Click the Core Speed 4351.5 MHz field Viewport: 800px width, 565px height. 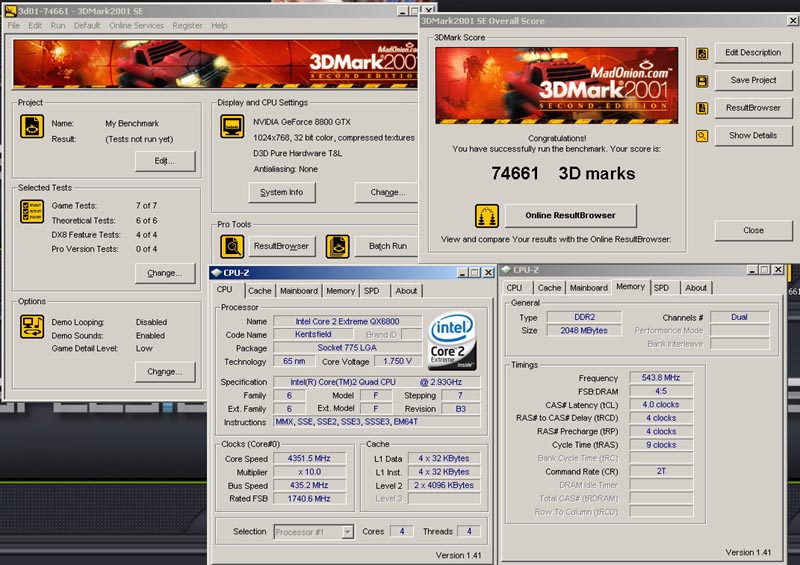(x=309, y=458)
